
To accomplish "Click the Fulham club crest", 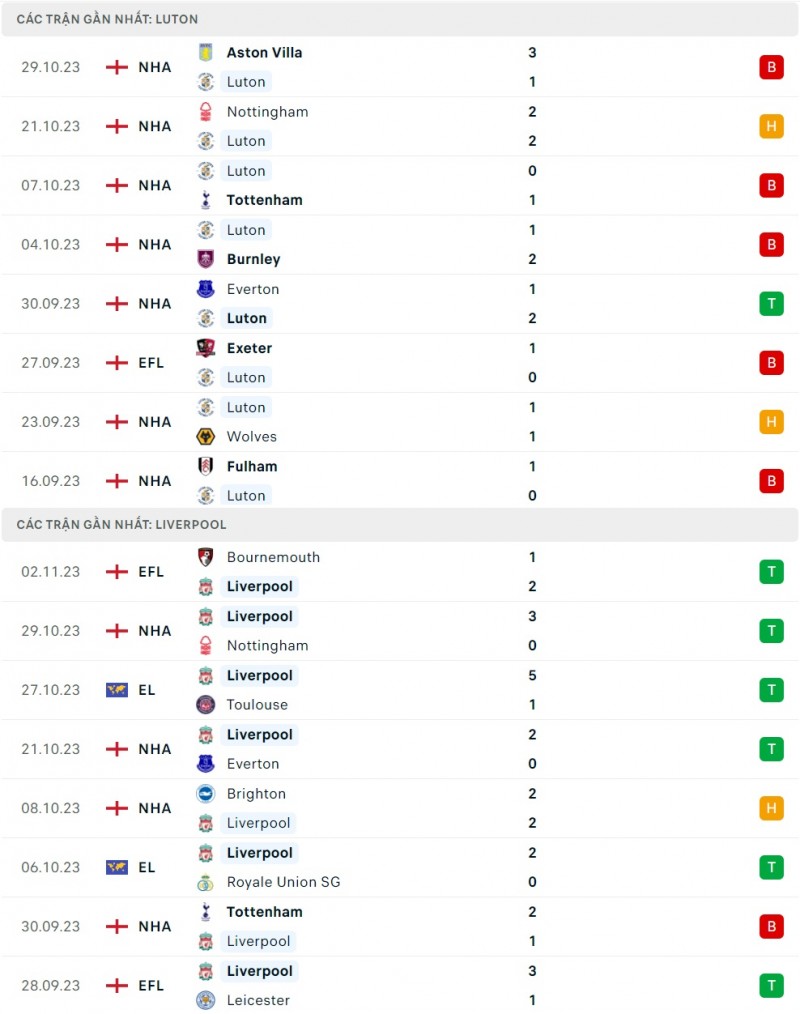I will coord(206,466).
